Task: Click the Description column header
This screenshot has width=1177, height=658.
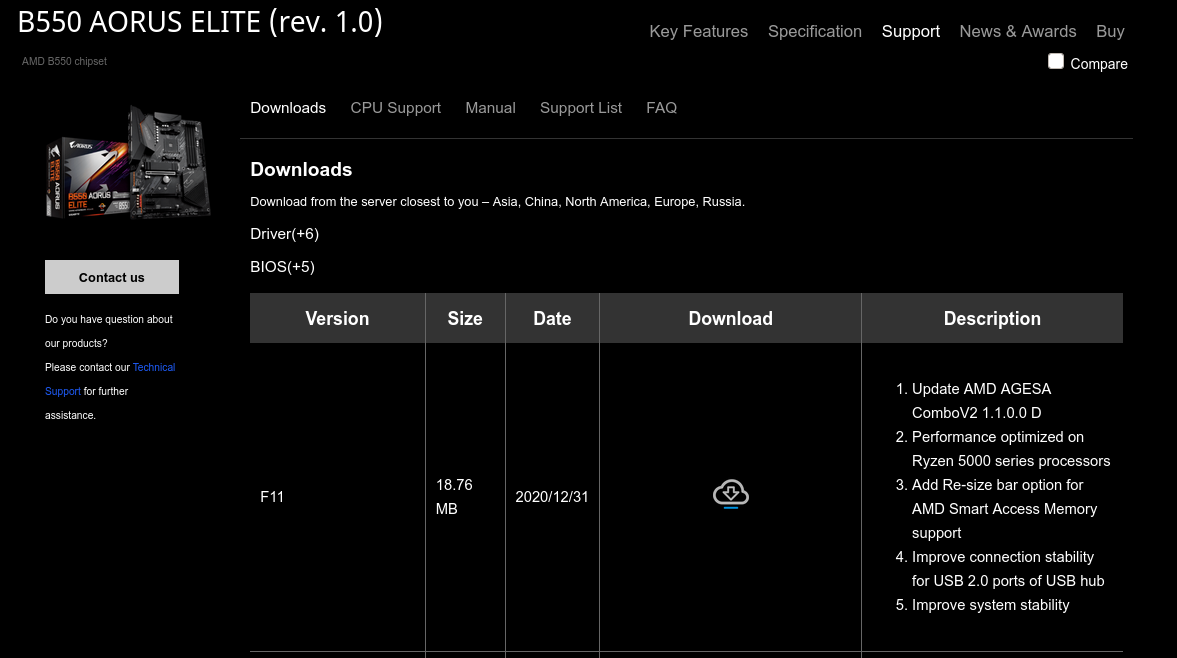Action: click(x=992, y=318)
